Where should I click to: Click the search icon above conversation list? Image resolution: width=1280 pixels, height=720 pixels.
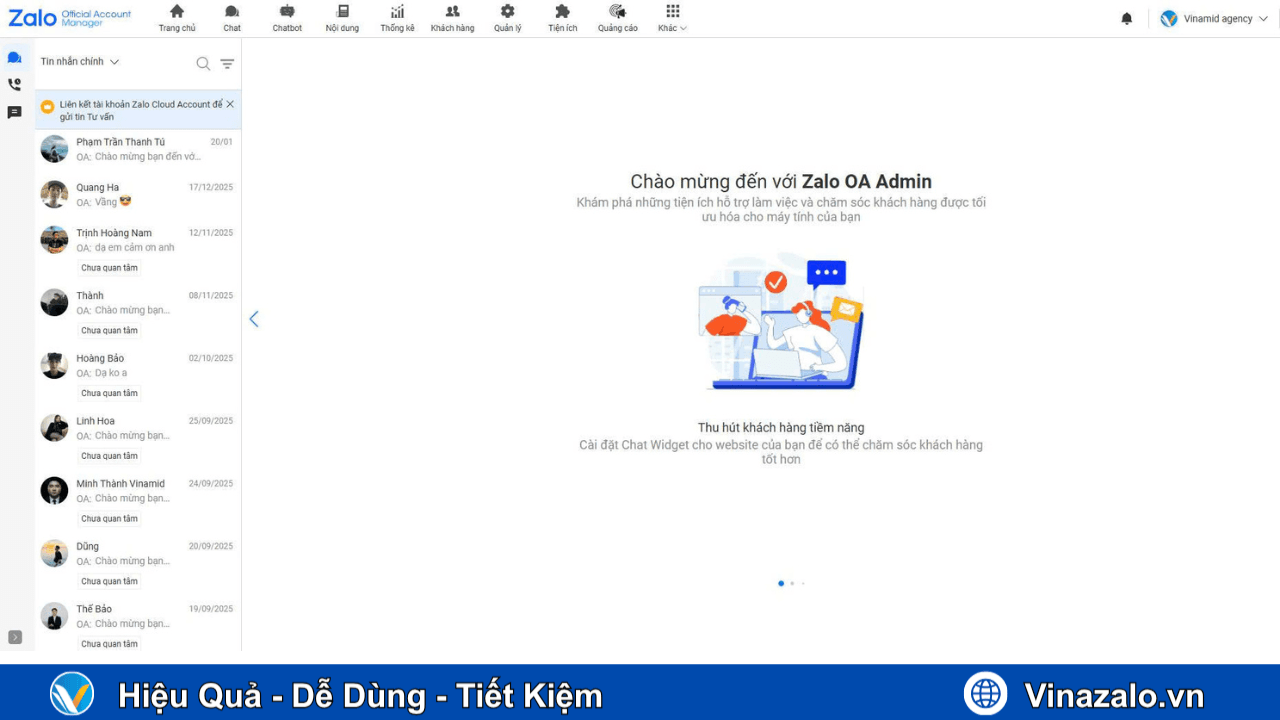(x=203, y=62)
